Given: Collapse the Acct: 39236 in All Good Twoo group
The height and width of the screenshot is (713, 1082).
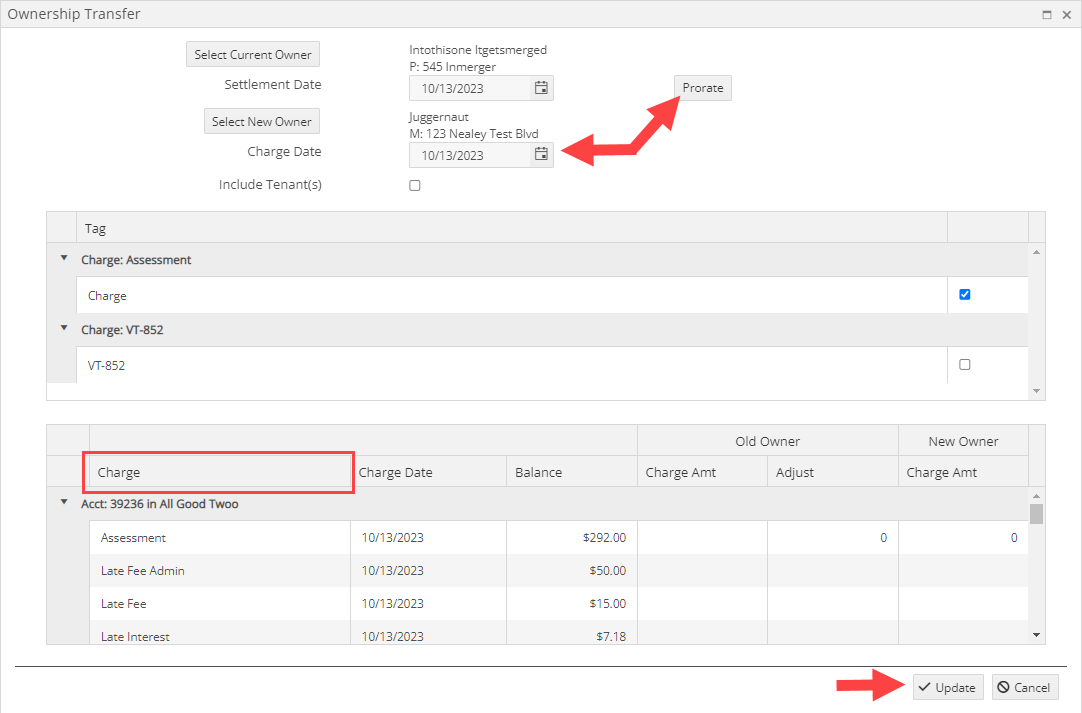Looking at the screenshot, I should tap(63, 503).
